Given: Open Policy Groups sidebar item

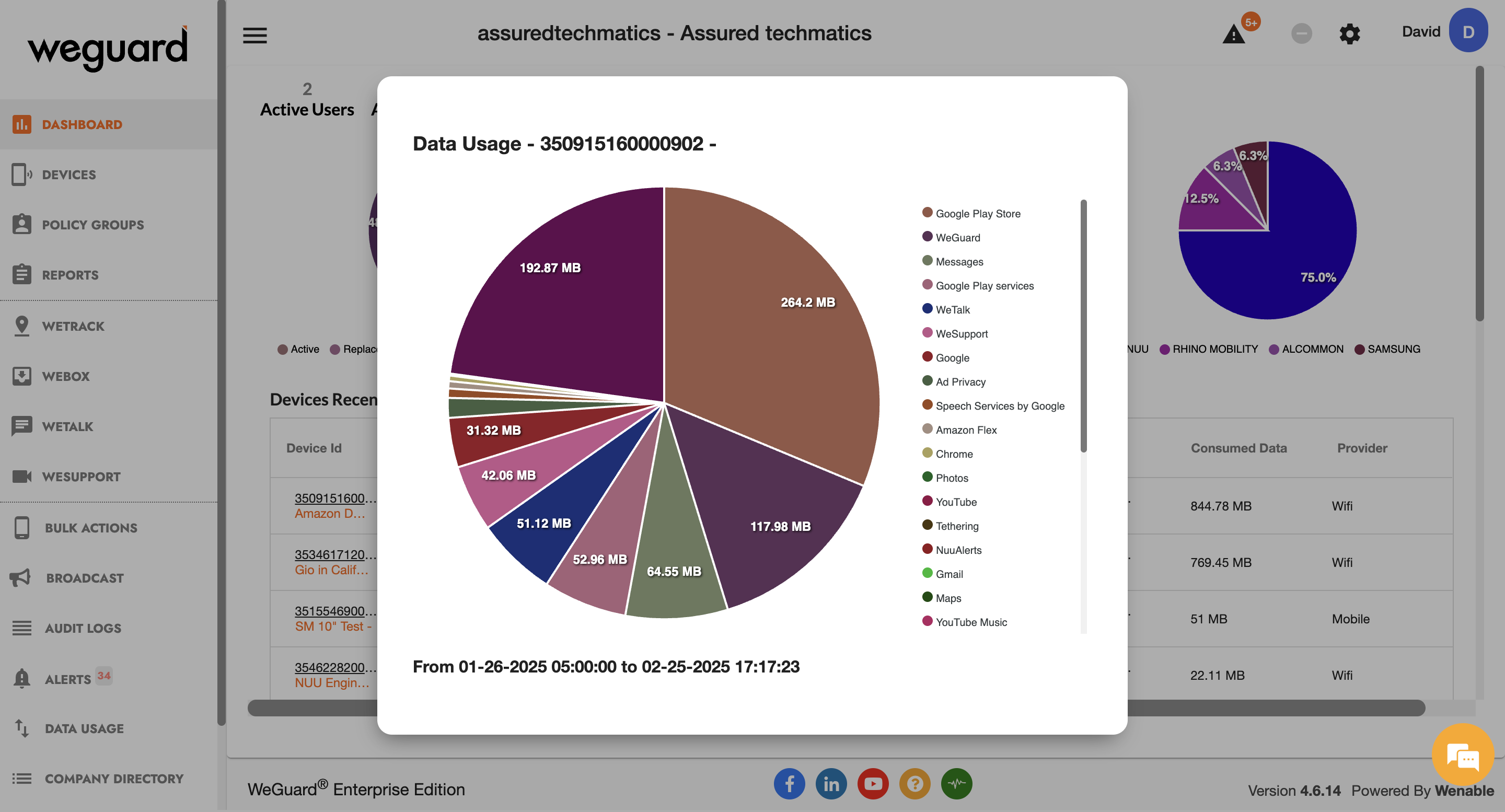Looking at the screenshot, I should click(92, 225).
